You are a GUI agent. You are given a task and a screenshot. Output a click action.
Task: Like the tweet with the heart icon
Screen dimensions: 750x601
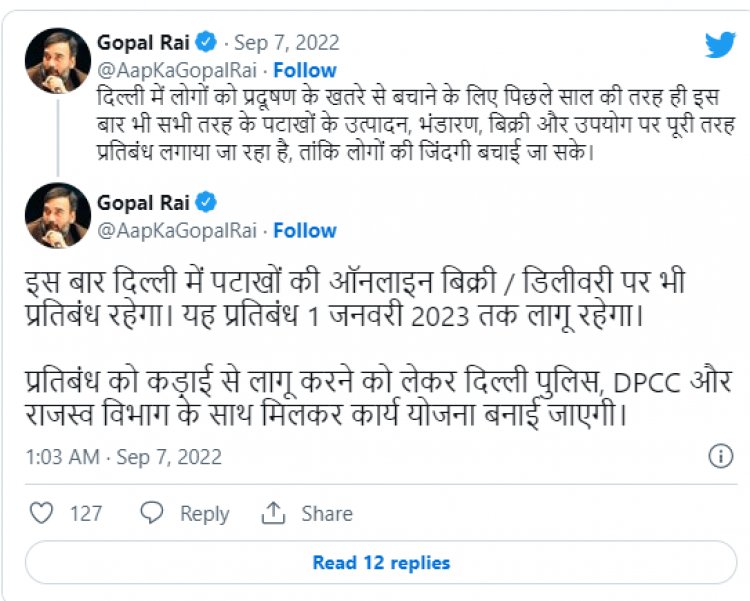point(41,513)
